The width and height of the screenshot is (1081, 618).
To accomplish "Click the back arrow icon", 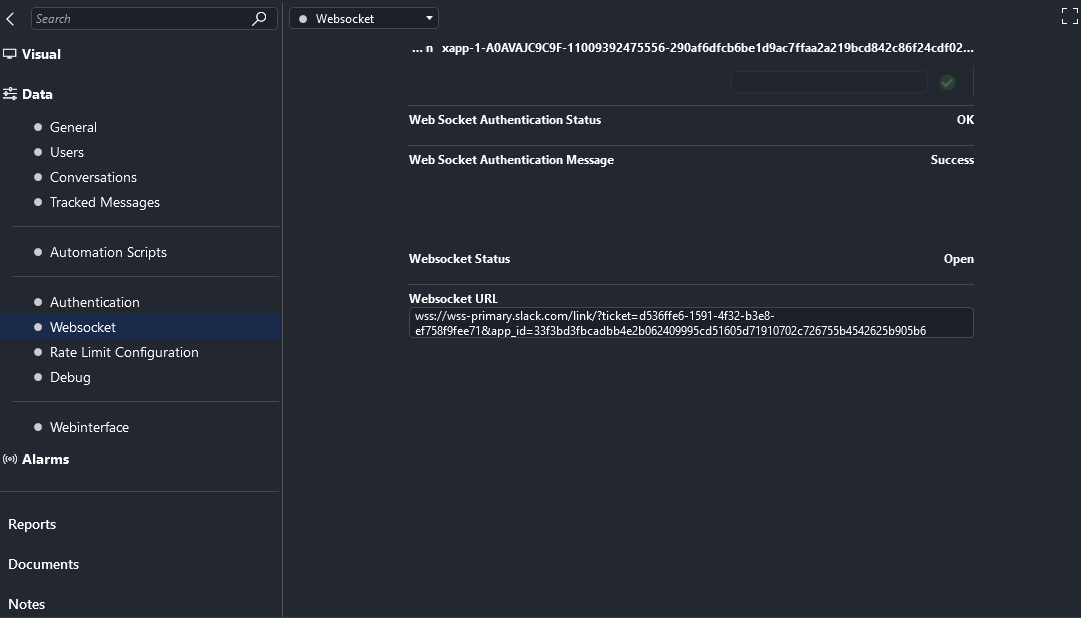I will click(10, 19).
